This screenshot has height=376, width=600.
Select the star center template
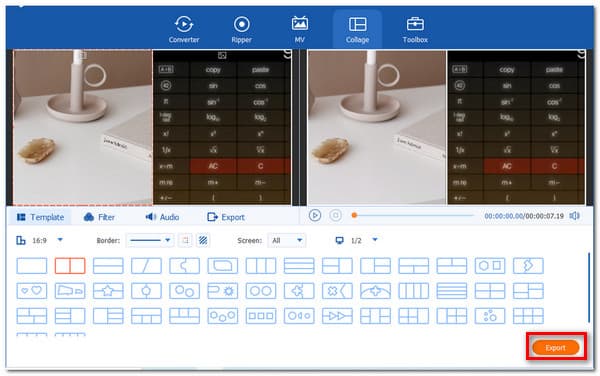108,291
